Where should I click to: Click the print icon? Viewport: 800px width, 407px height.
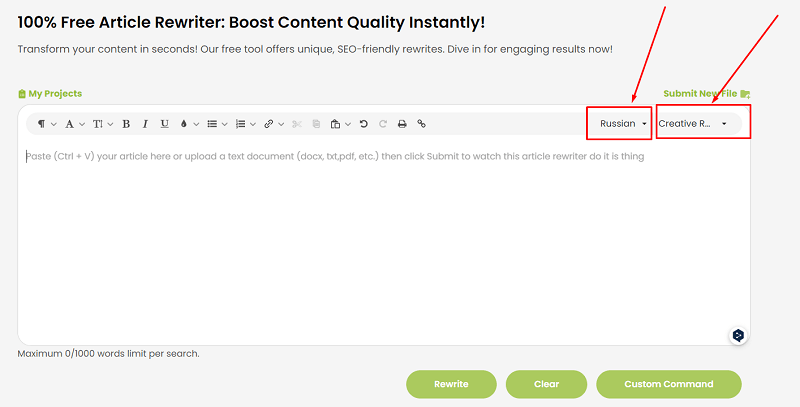click(x=402, y=124)
